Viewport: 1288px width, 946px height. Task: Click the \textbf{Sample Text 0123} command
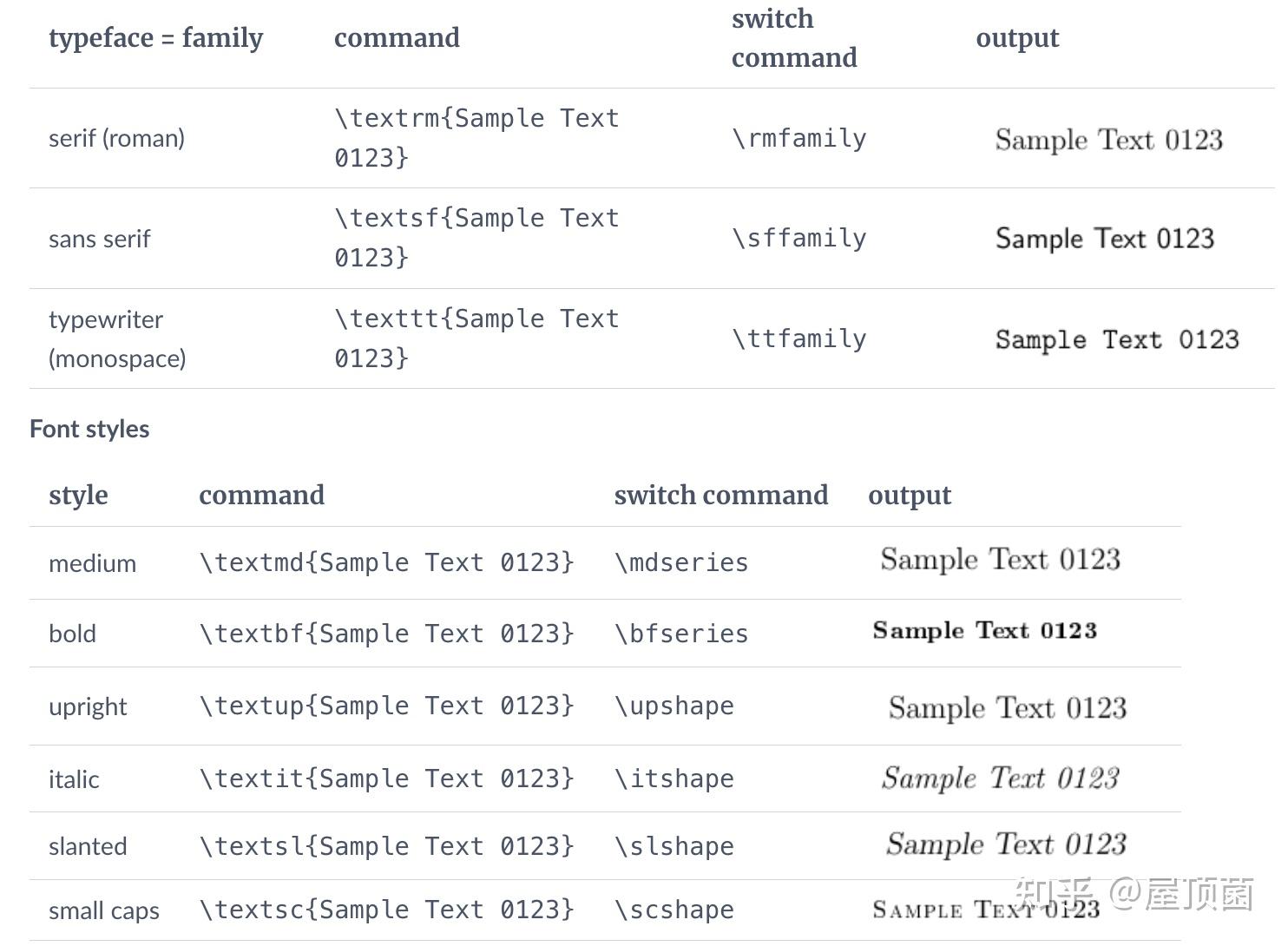387,634
